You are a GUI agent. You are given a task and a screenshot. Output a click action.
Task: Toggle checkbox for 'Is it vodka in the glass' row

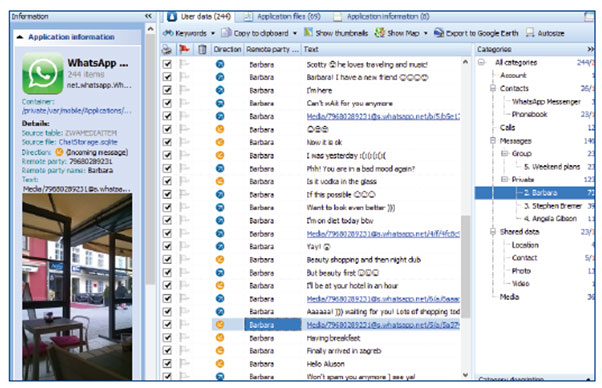click(x=167, y=181)
